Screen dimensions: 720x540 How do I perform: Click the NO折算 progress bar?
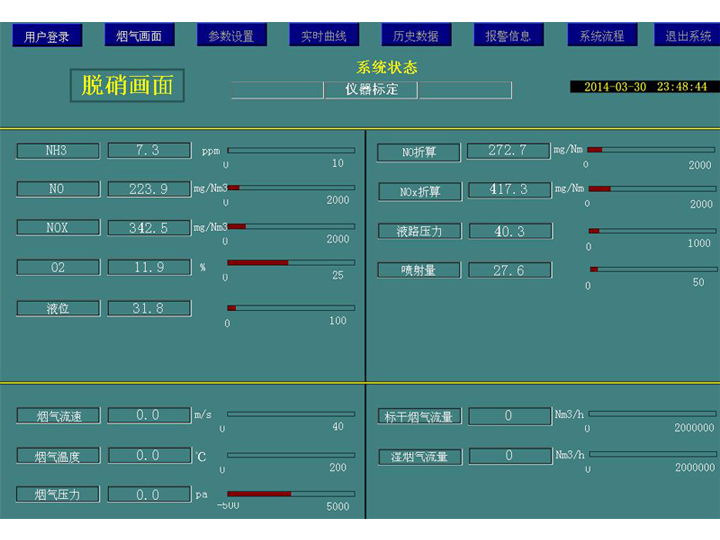click(x=651, y=150)
